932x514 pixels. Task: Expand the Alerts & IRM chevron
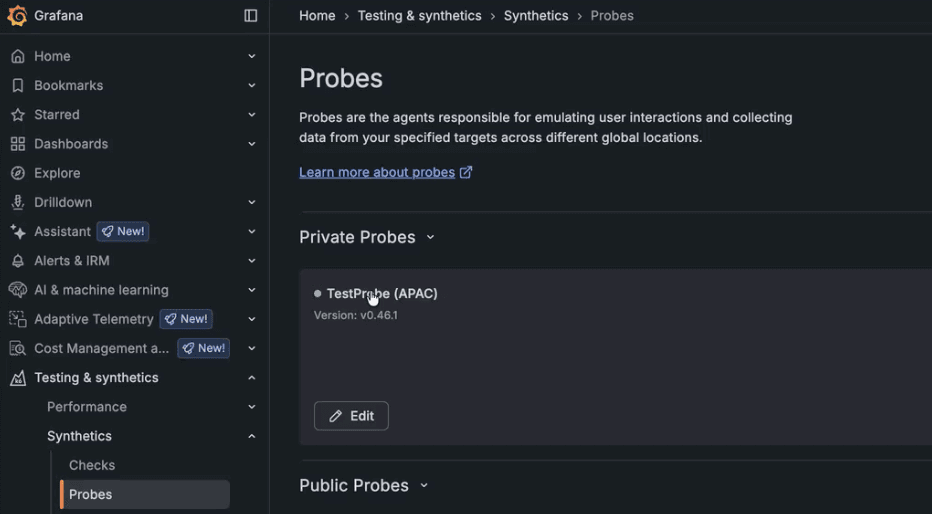251,261
